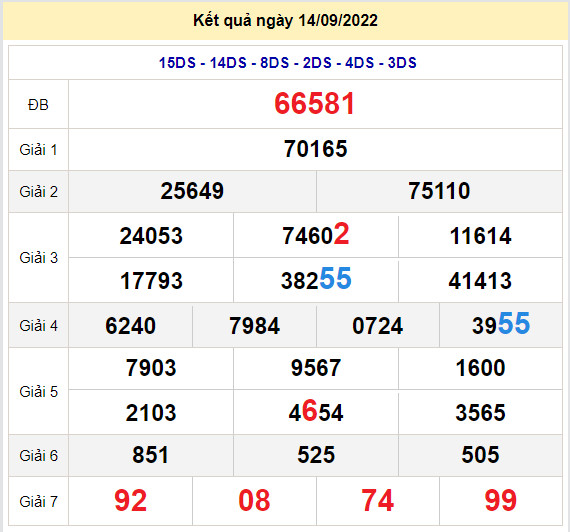Select the Giải 4 number 3955
Screen dimensions: 570x532
[501, 324]
